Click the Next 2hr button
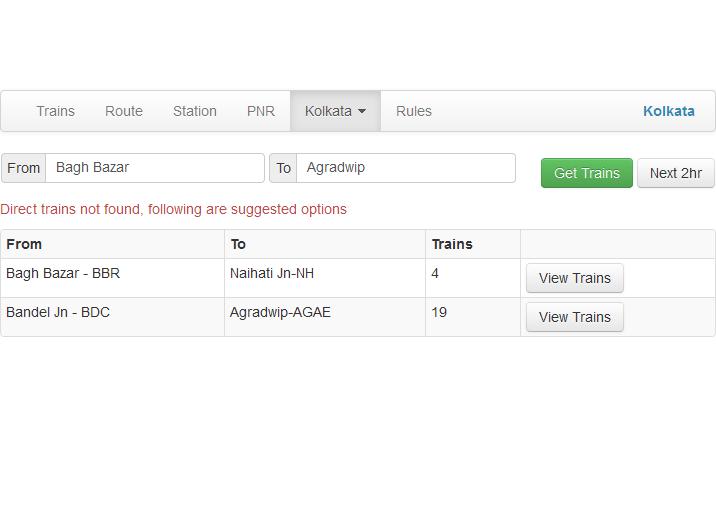 (675, 173)
